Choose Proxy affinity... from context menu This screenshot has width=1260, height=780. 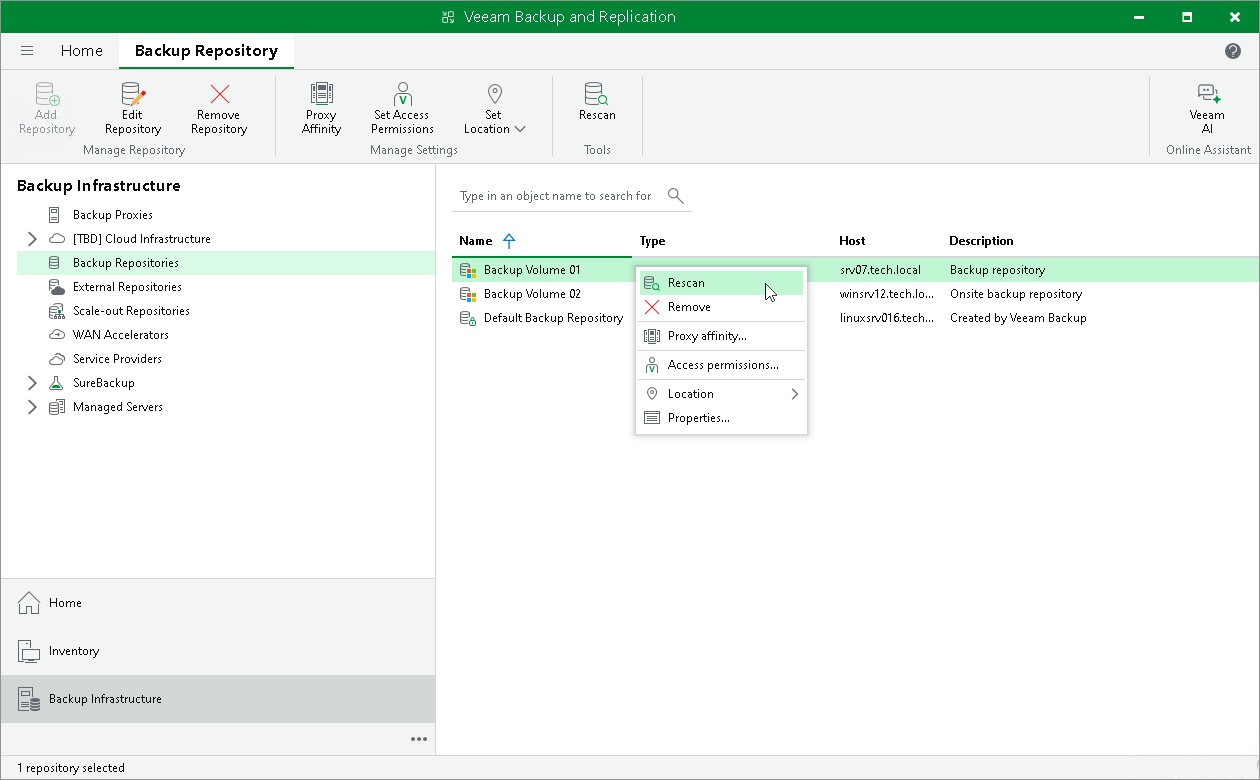pos(721,336)
